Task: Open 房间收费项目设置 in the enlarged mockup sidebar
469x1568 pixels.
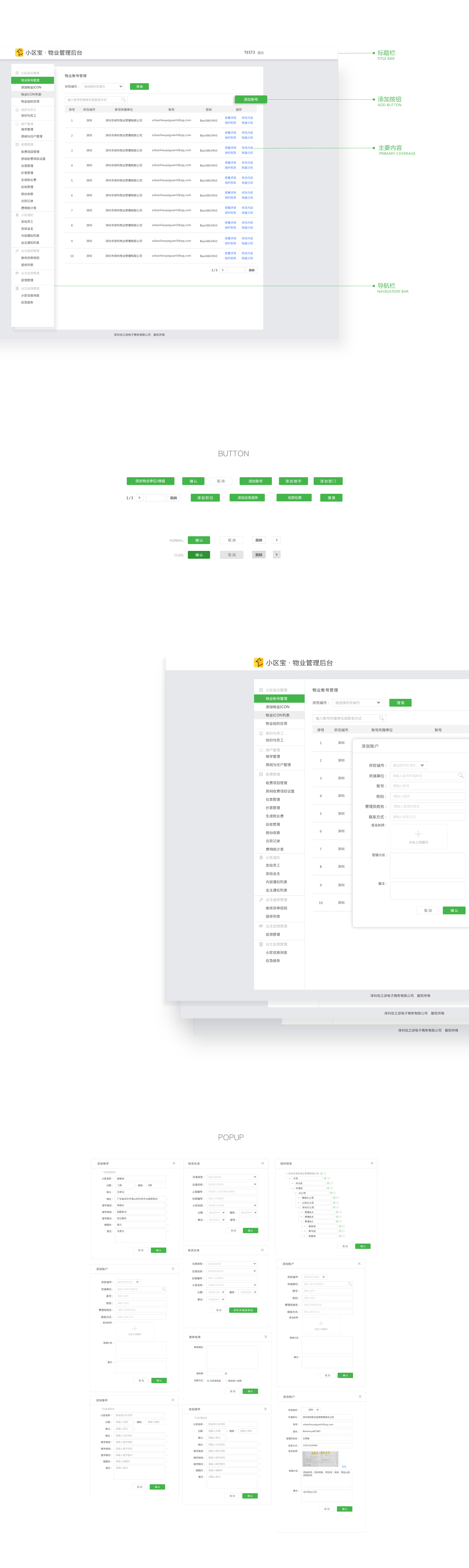Action: pyautogui.click(x=280, y=791)
